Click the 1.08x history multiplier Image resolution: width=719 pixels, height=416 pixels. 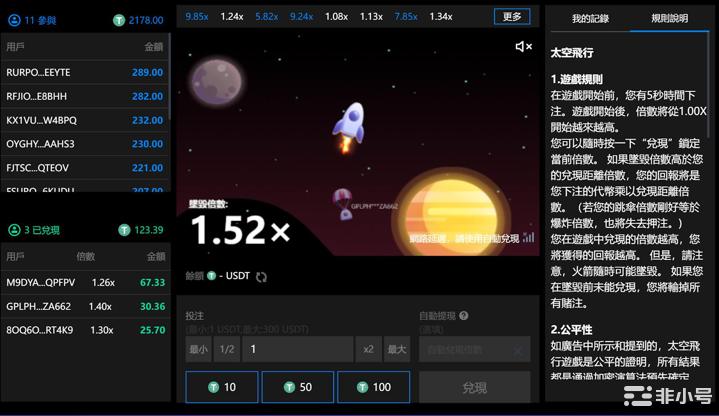(336, 17)
